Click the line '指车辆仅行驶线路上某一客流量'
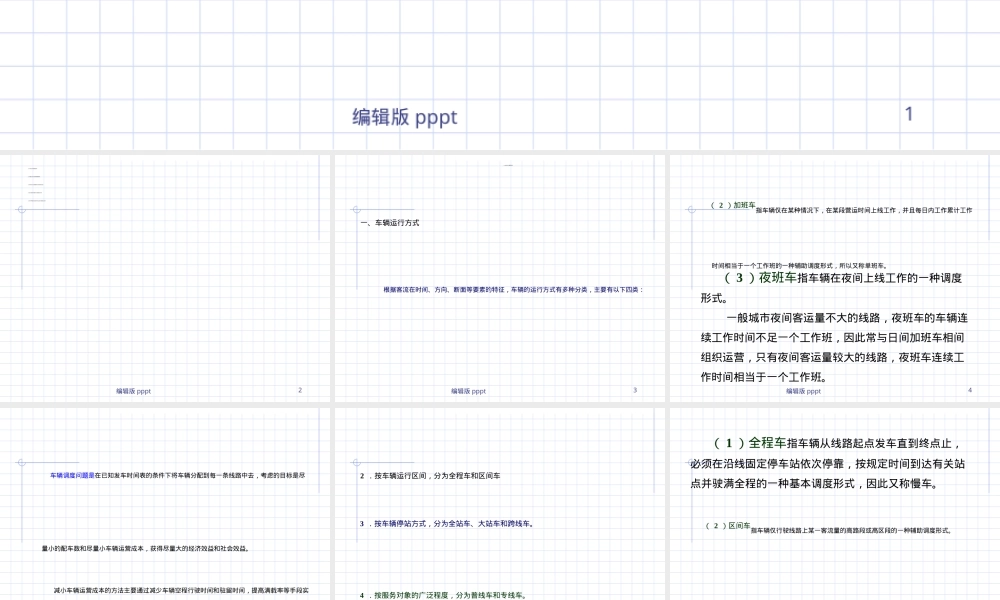Viewport: 1000px width, 600px height. 851,530
